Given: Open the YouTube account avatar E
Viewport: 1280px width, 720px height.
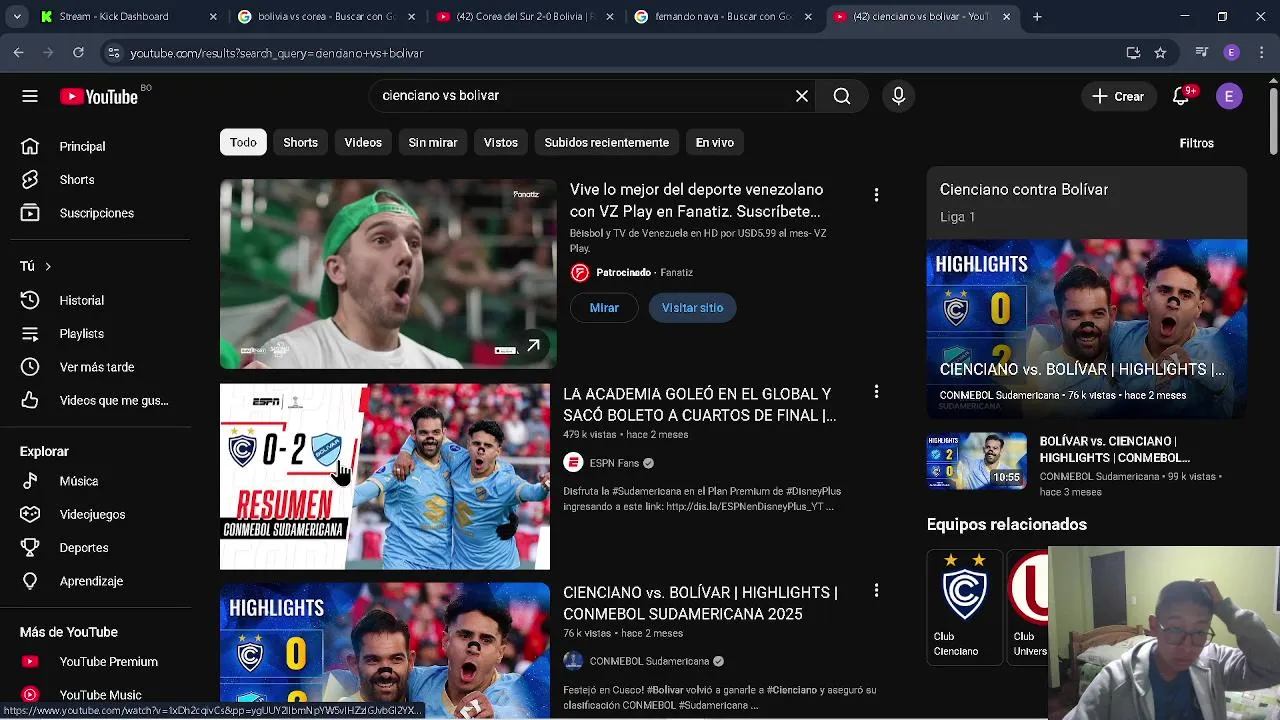Looking at the screenshot, I should click(x=1229, y=96).
